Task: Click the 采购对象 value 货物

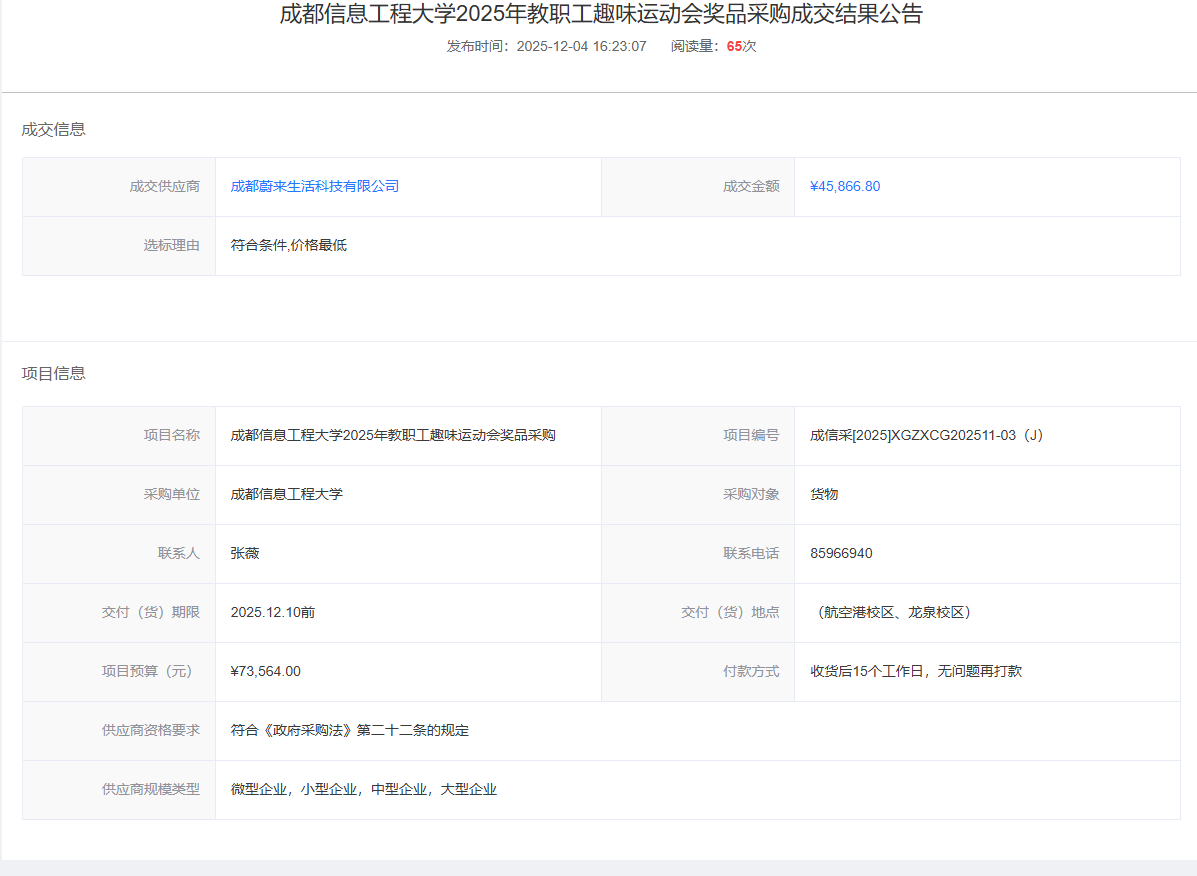Action: tap(824, 494)
